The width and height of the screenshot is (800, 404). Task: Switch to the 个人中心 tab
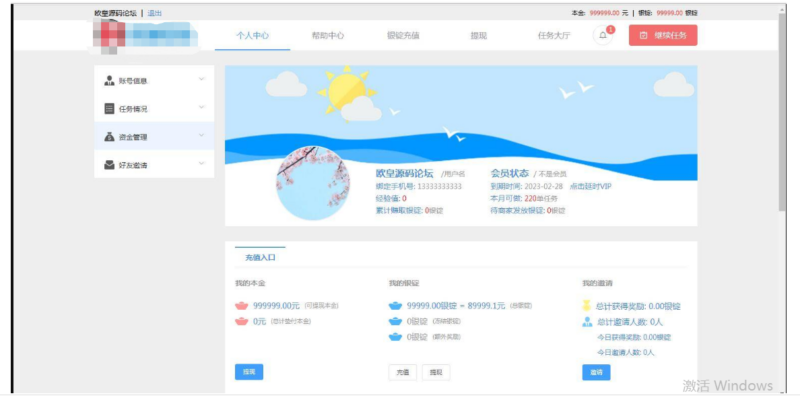point(253,35)
